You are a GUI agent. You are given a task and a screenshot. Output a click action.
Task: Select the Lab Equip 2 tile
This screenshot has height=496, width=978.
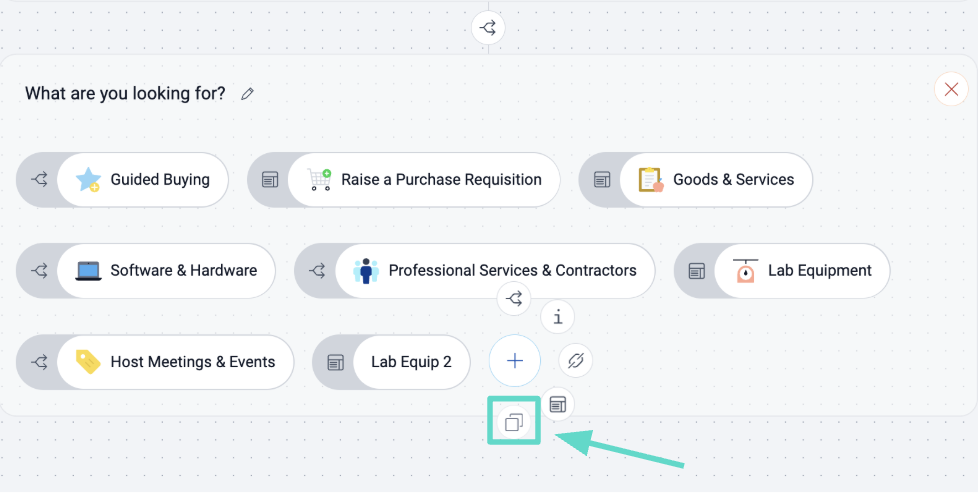[410, 362]
